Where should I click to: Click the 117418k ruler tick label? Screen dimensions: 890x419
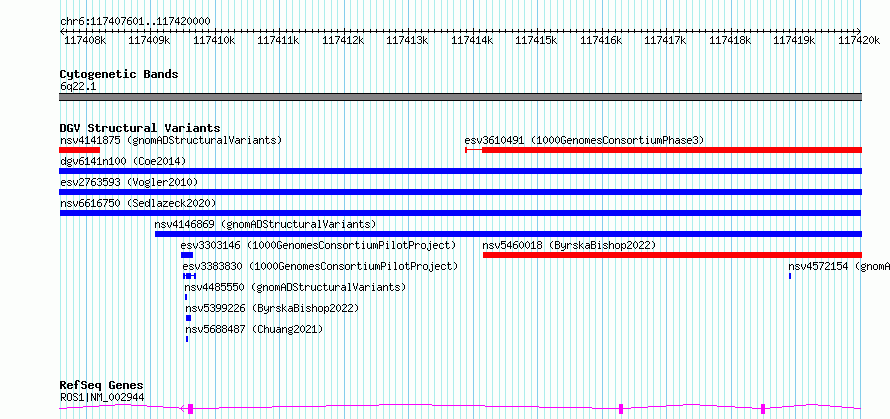(x=729, y=40)
